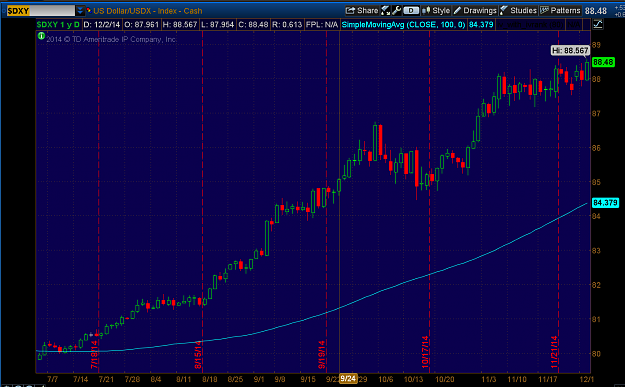Click the Share button in the chart toolbar
Viewport: 625px width, 387px height.
point(362,10)
